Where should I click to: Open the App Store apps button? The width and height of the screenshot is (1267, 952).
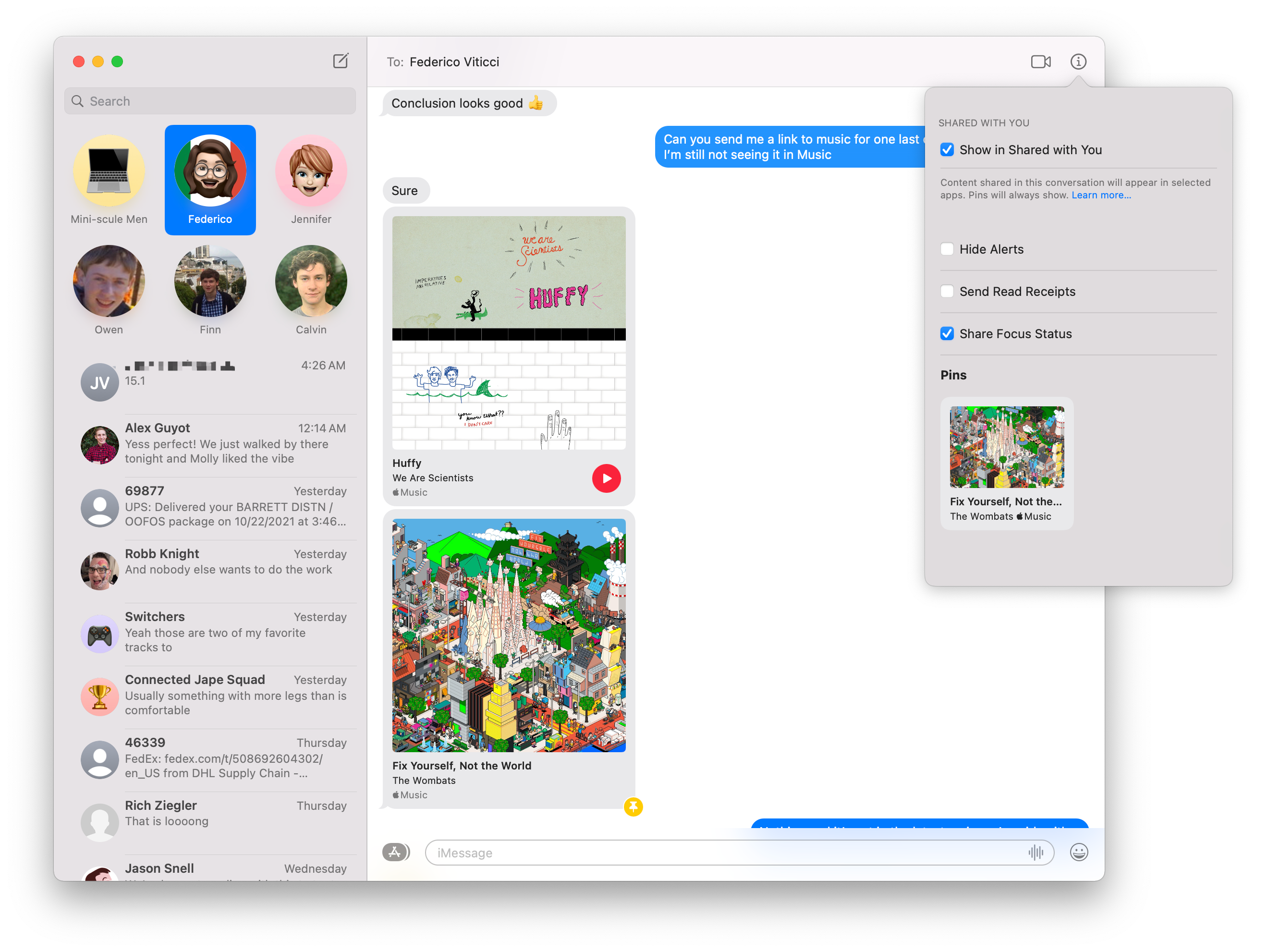396,852
